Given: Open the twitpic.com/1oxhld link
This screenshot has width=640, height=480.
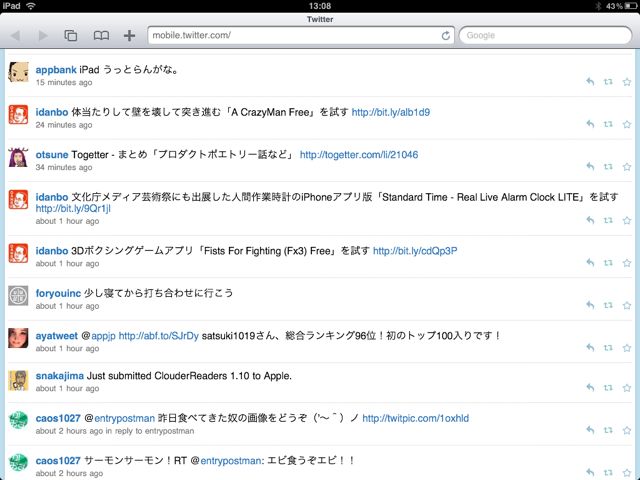Looking at the screenshot, I should pyautogui.click(x=416, y=418).
